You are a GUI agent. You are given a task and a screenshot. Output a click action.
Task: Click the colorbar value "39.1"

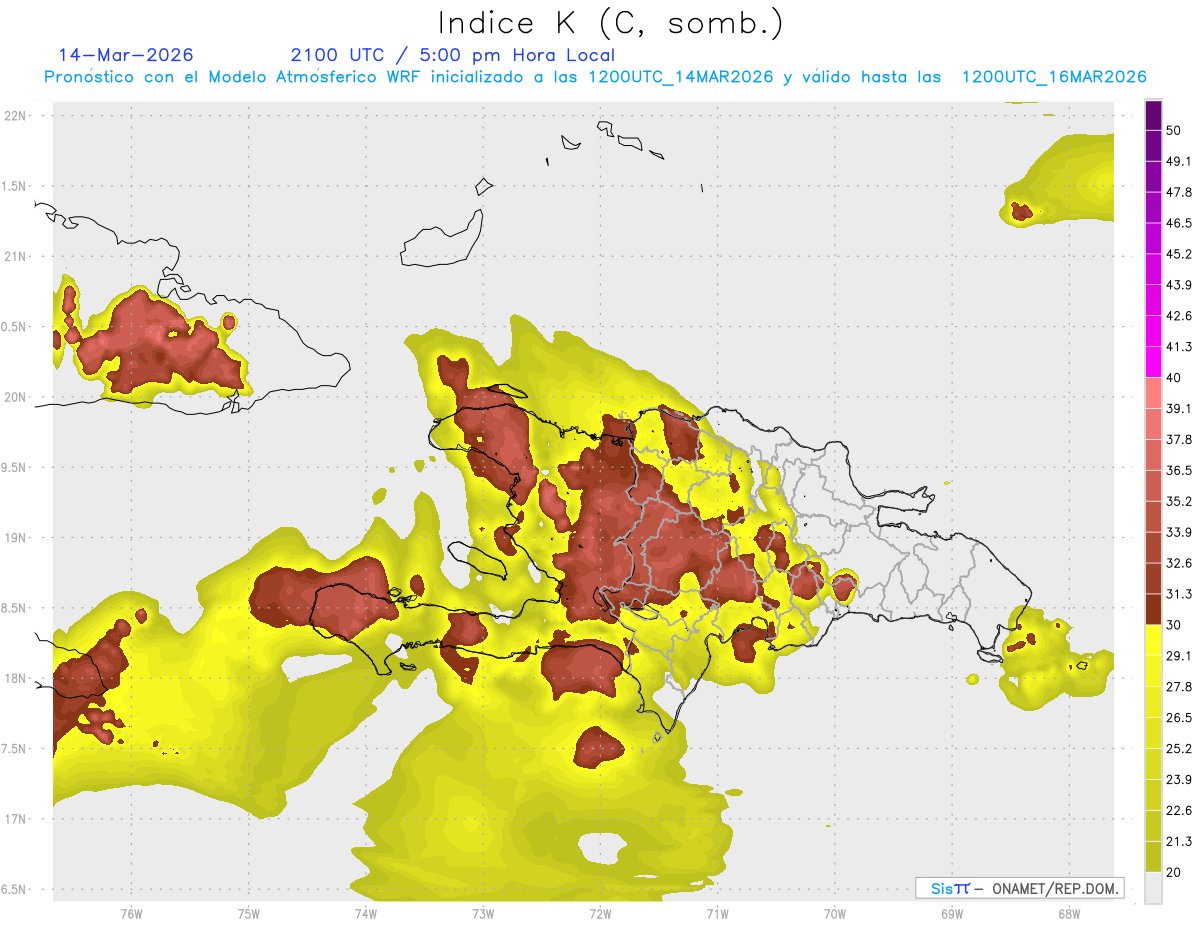pos(1179,409)
